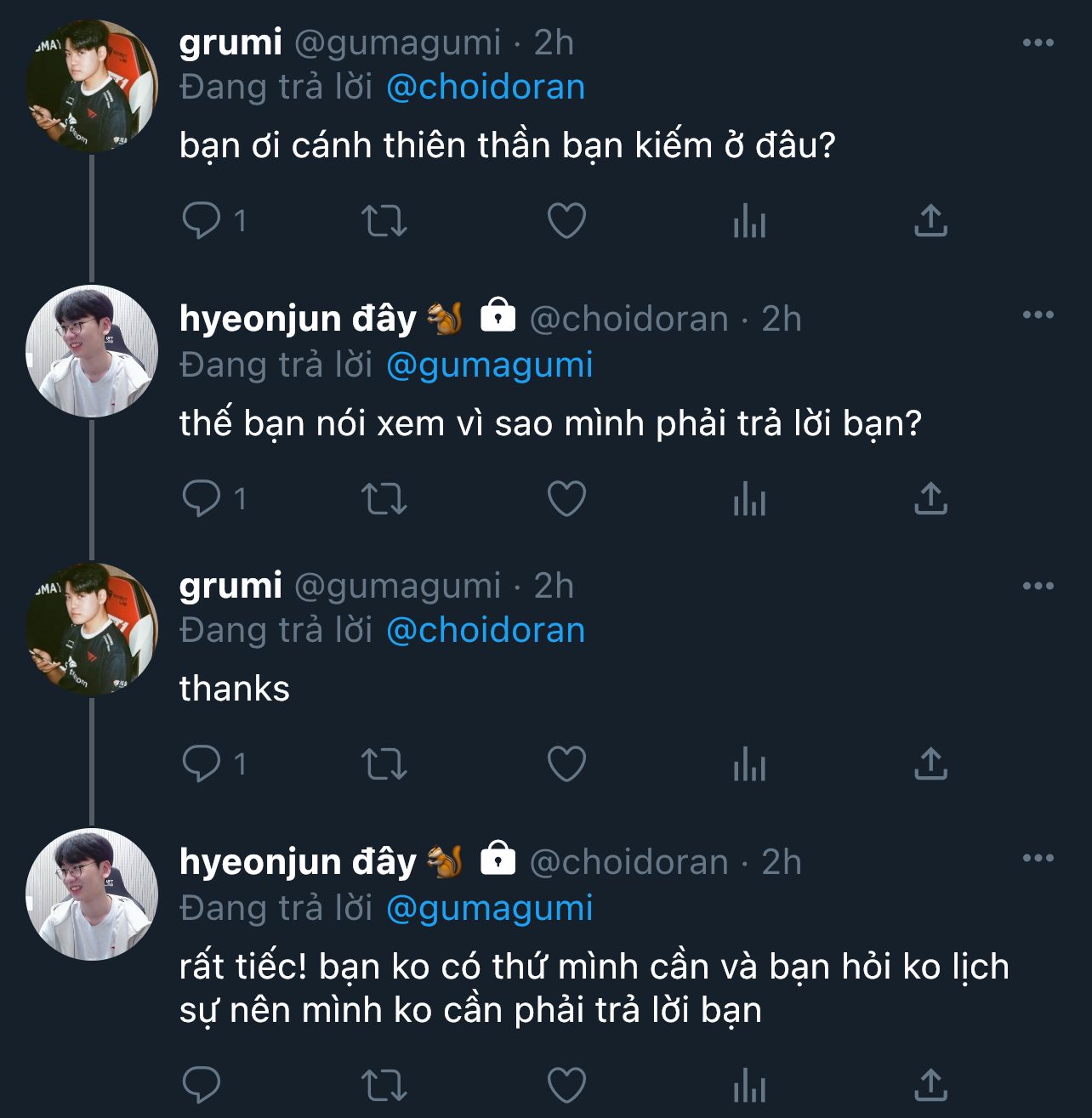Like the "cánh thiên thần" tweet
This screenshot has width=1092, height=1118.
pyautogui.click(x=566, y=221)
